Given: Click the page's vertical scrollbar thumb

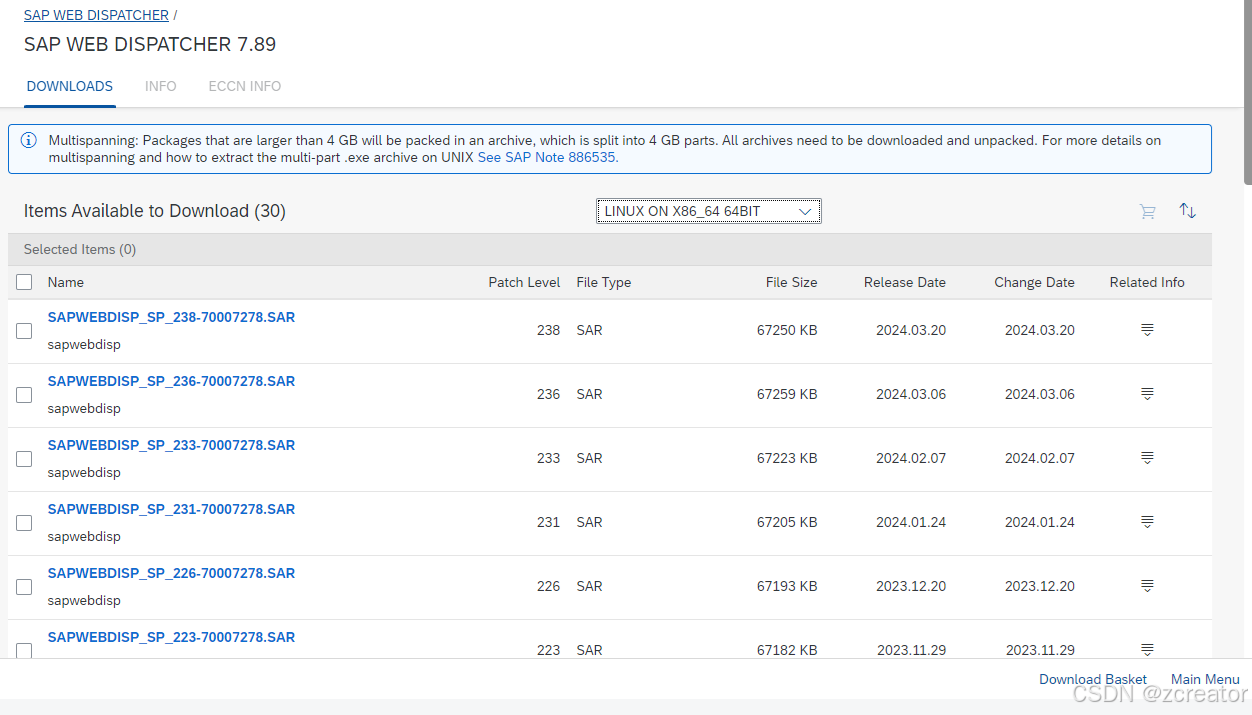Looking at the screenshot, I should [1247, 92].
